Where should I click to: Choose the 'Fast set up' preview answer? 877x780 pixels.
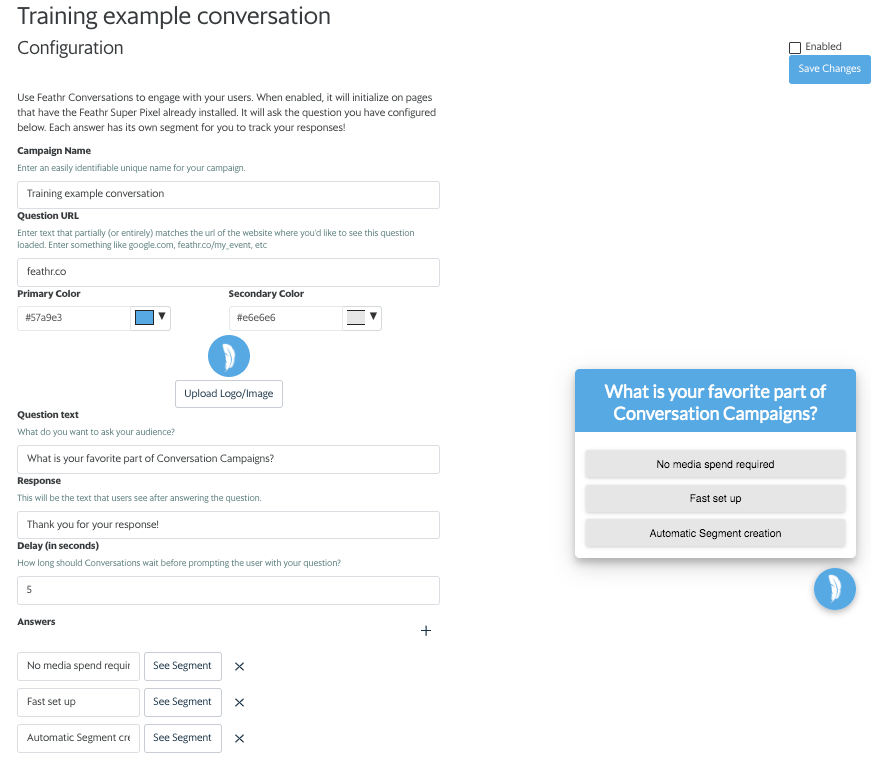point(715,498)
